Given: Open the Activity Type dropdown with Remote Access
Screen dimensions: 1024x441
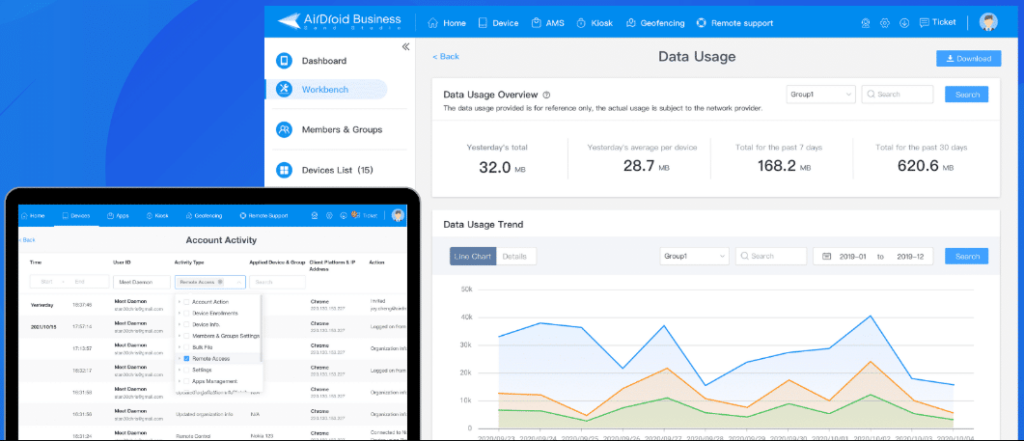Looking at the screenshot, I should [210, 282].
